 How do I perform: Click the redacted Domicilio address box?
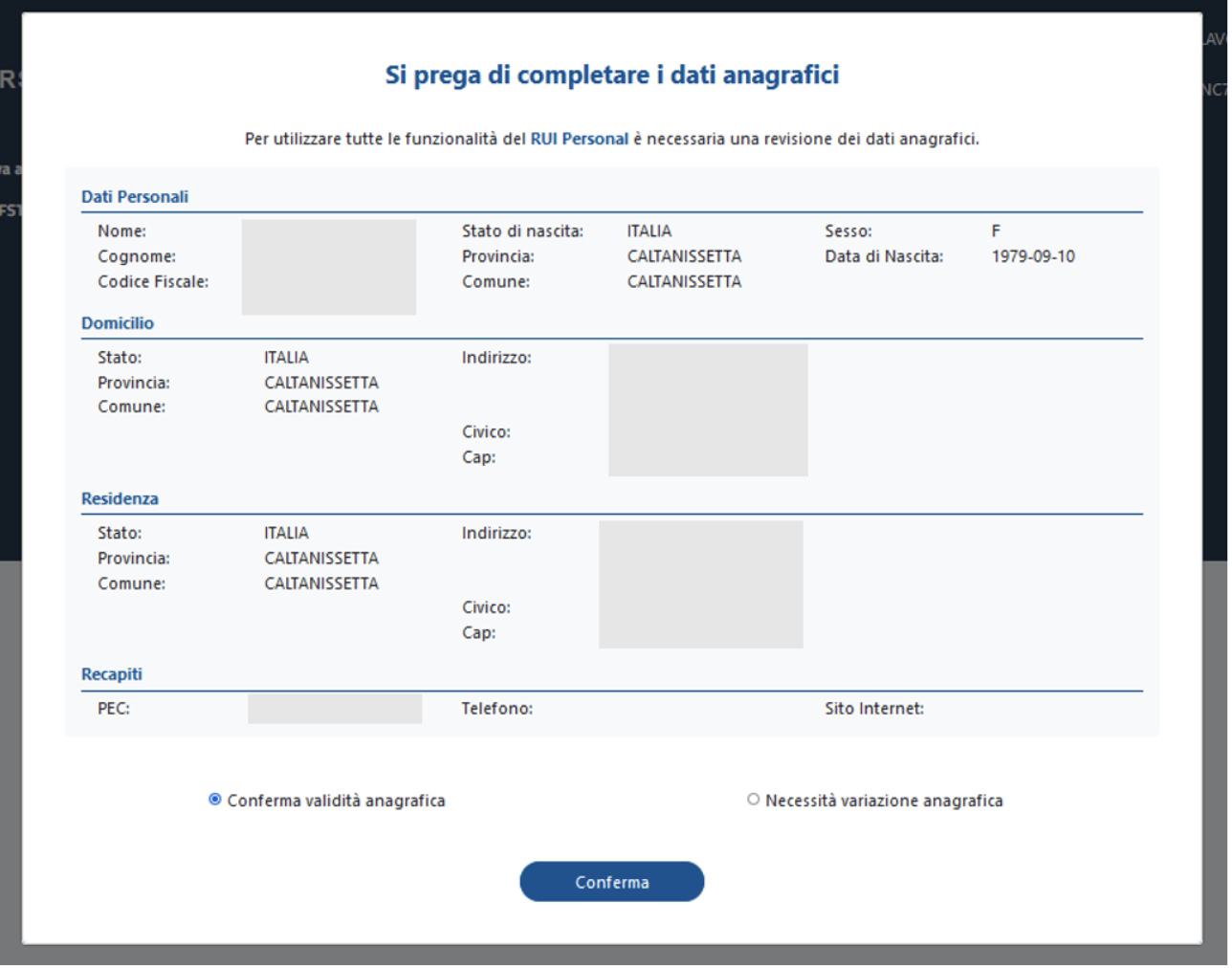[x=708, y=410]
